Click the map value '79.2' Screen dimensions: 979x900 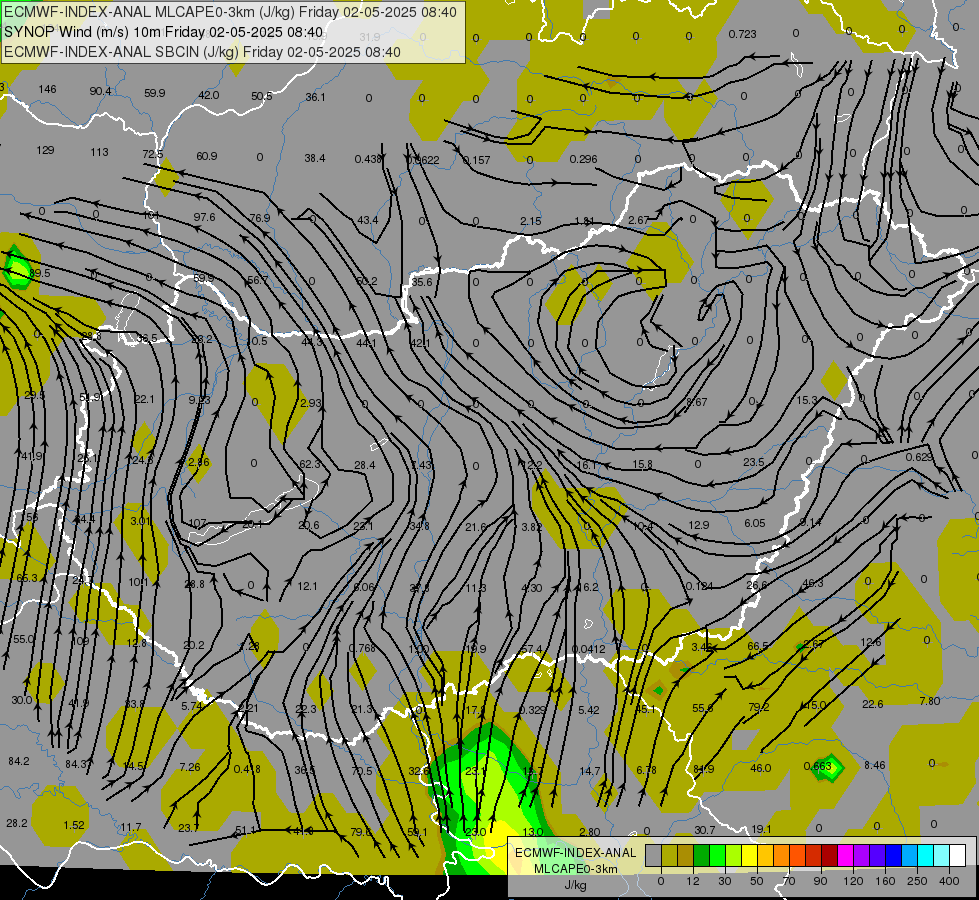759,708
